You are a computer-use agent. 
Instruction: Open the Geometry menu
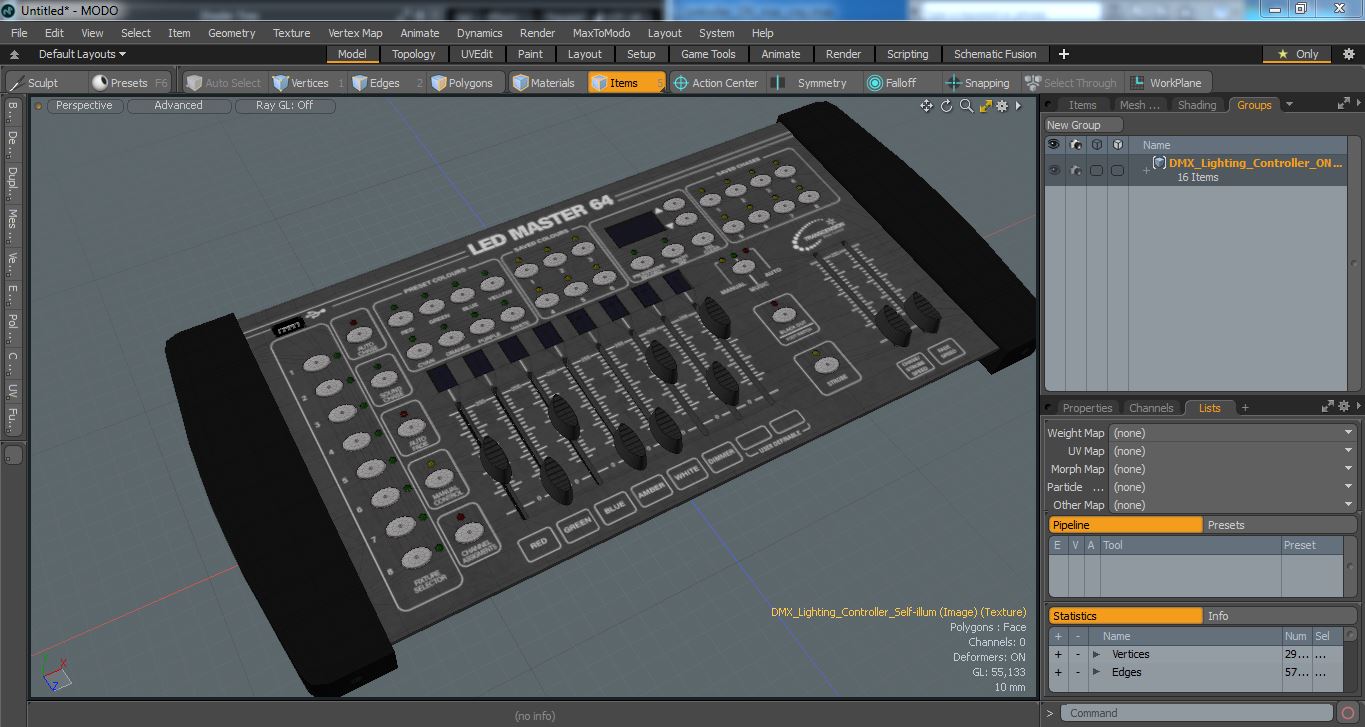pos(231,33)
